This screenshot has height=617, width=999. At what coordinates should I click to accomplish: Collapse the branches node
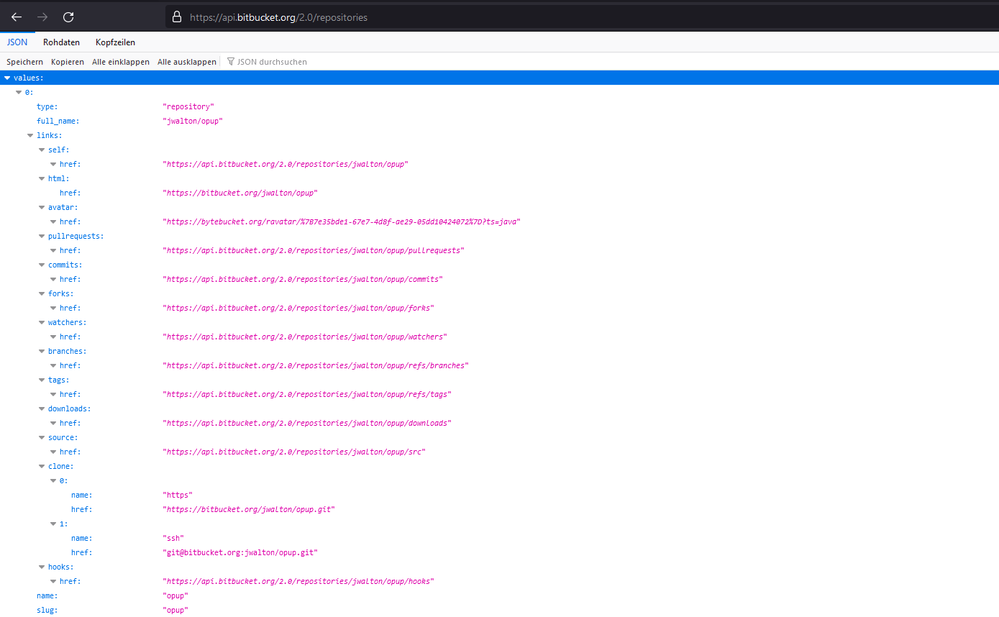tap(41, 351)
